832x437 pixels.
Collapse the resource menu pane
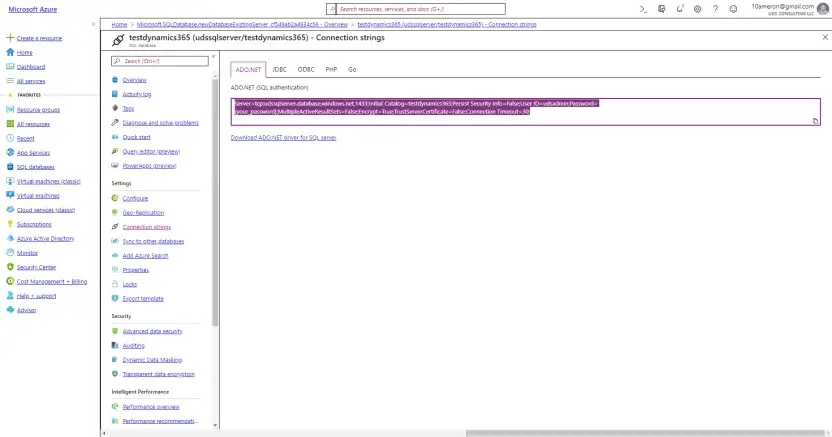tap(213, 56)
